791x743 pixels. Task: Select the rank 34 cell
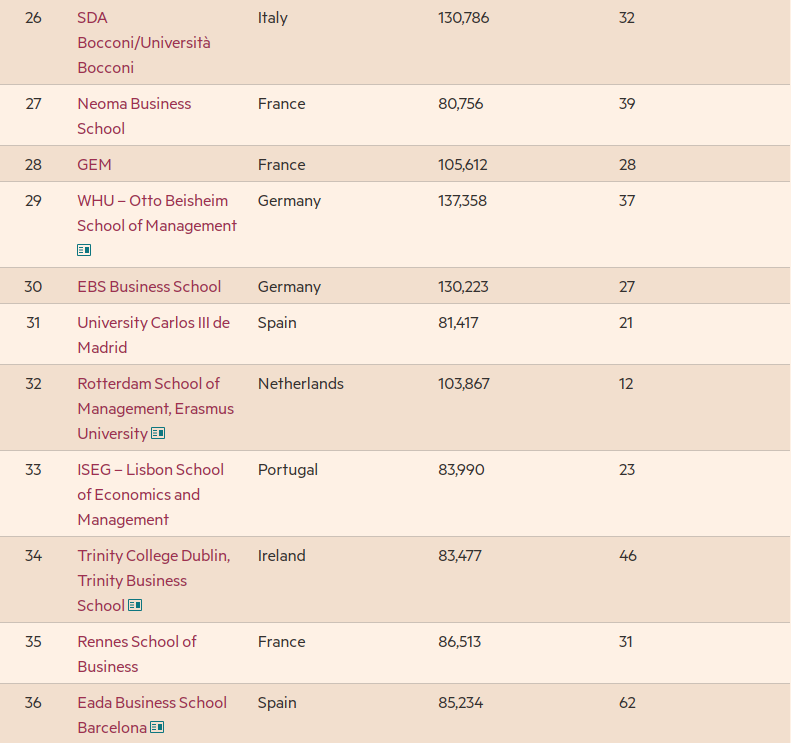[33, 555]
